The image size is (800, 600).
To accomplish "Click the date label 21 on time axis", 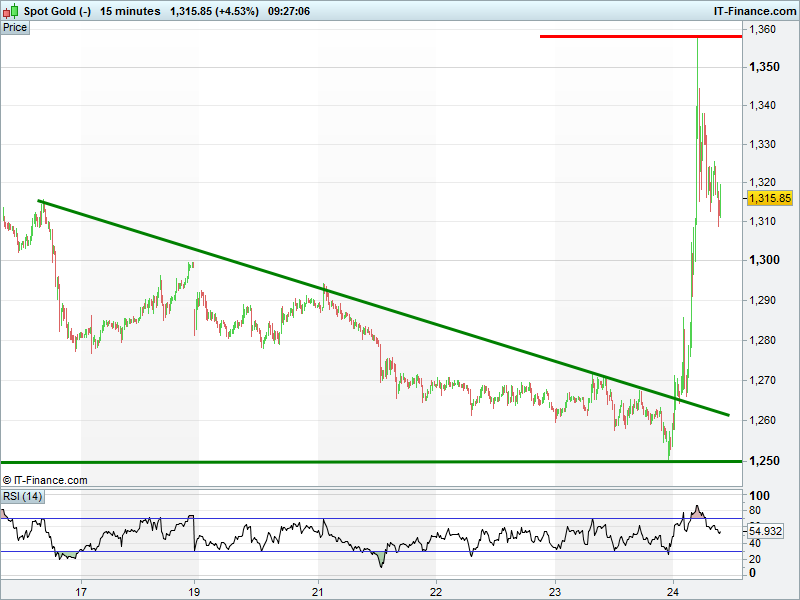I will tap(318, 592).
